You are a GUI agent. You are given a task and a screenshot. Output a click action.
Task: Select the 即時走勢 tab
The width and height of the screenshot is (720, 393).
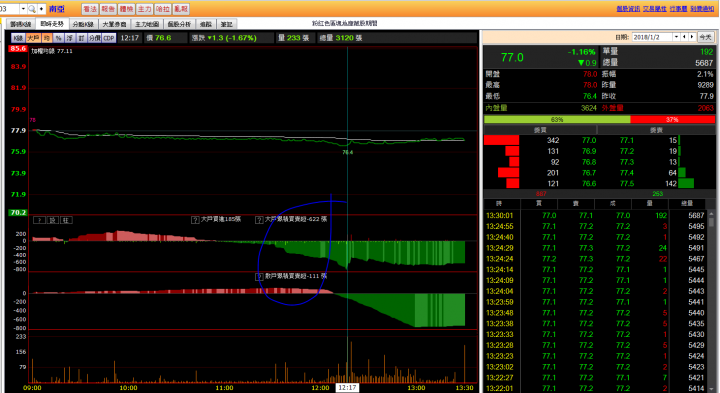[x=52, y=24]
